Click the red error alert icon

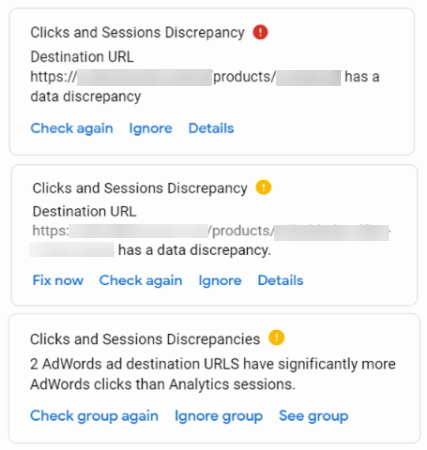coord(260,32)
